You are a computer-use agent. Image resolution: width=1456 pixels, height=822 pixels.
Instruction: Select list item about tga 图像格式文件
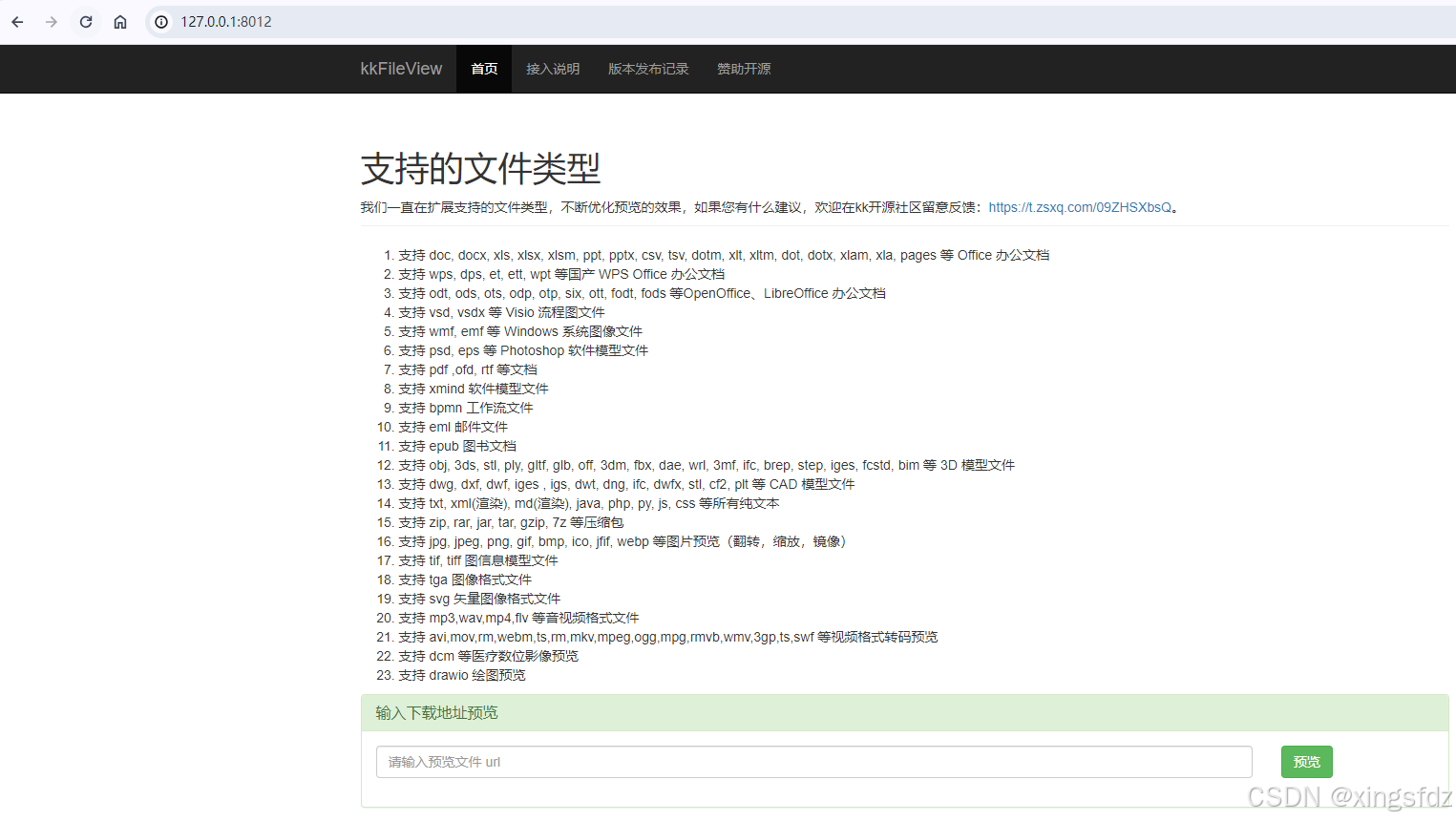465,580
